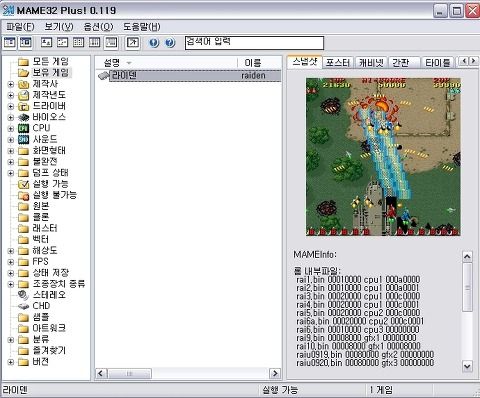Click the 제작년도 calendar folder icon

[23, 95]
